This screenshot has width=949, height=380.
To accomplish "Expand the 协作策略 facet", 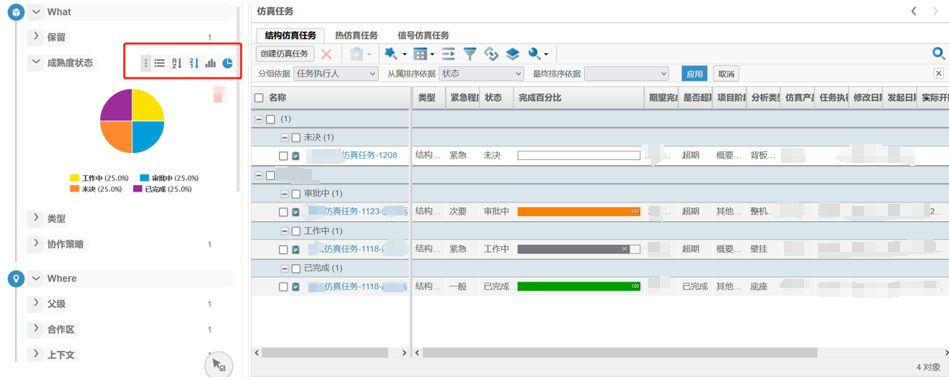I will 36,243.
